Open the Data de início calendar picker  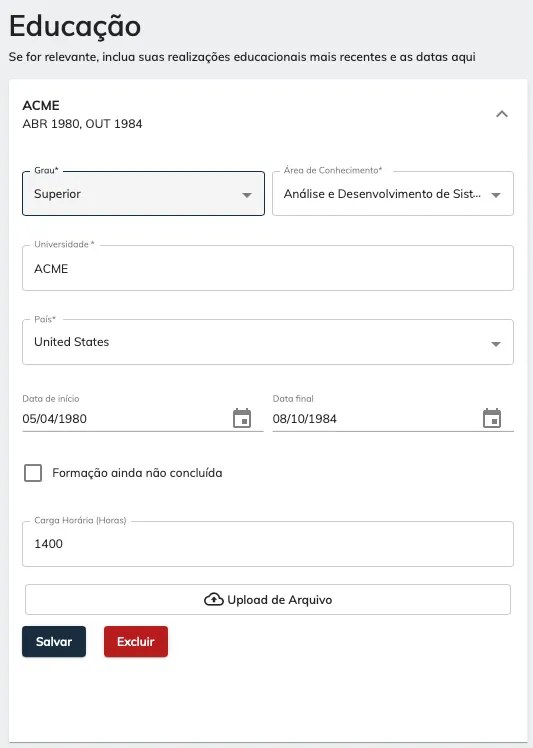[242, 418]
